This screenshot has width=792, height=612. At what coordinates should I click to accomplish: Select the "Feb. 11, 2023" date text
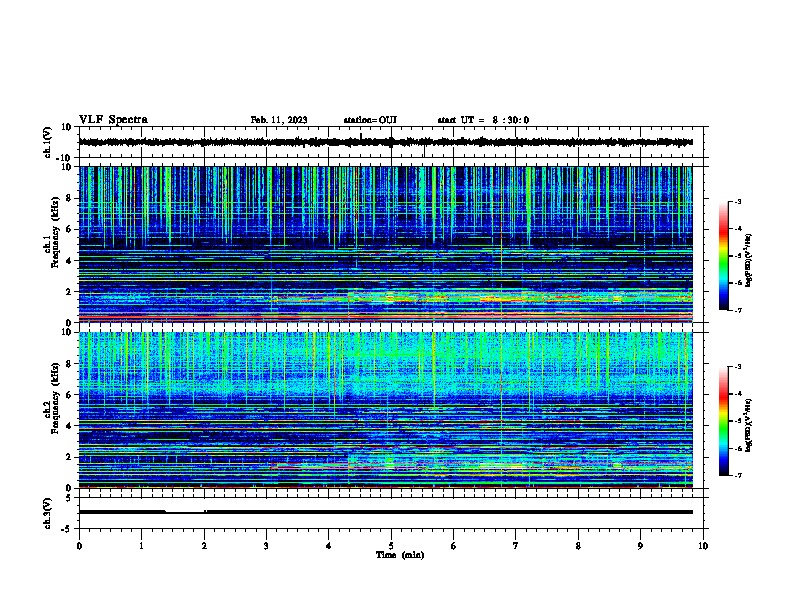pyautogui.click(x=279, y=120)
